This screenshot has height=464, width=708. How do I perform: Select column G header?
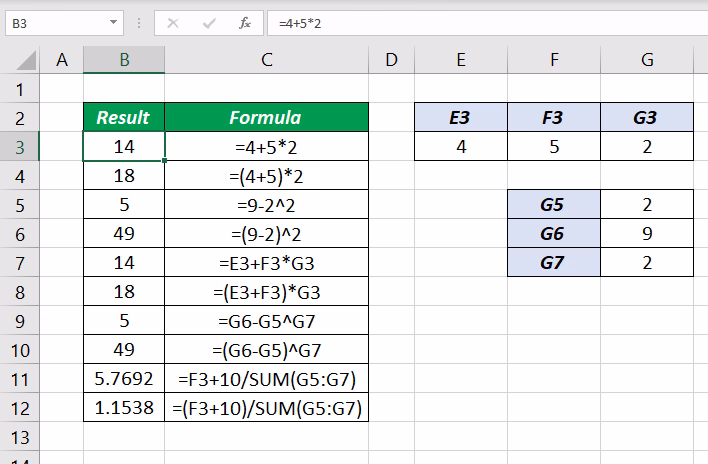coord(647,60)
